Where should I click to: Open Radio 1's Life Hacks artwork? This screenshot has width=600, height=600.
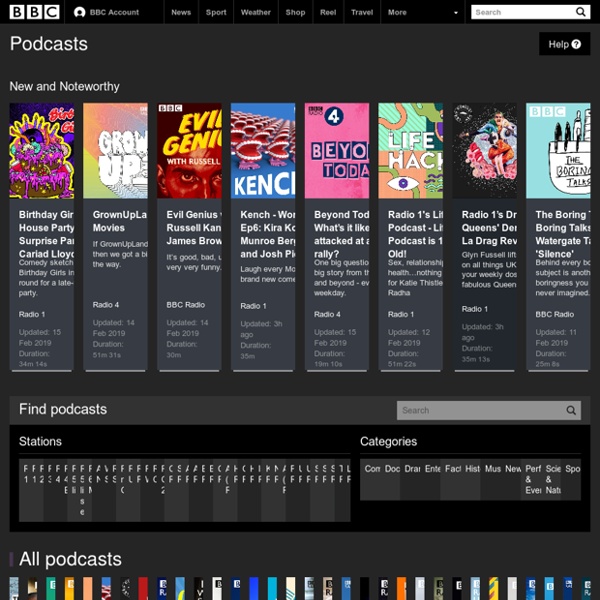(x=411, y=150)
